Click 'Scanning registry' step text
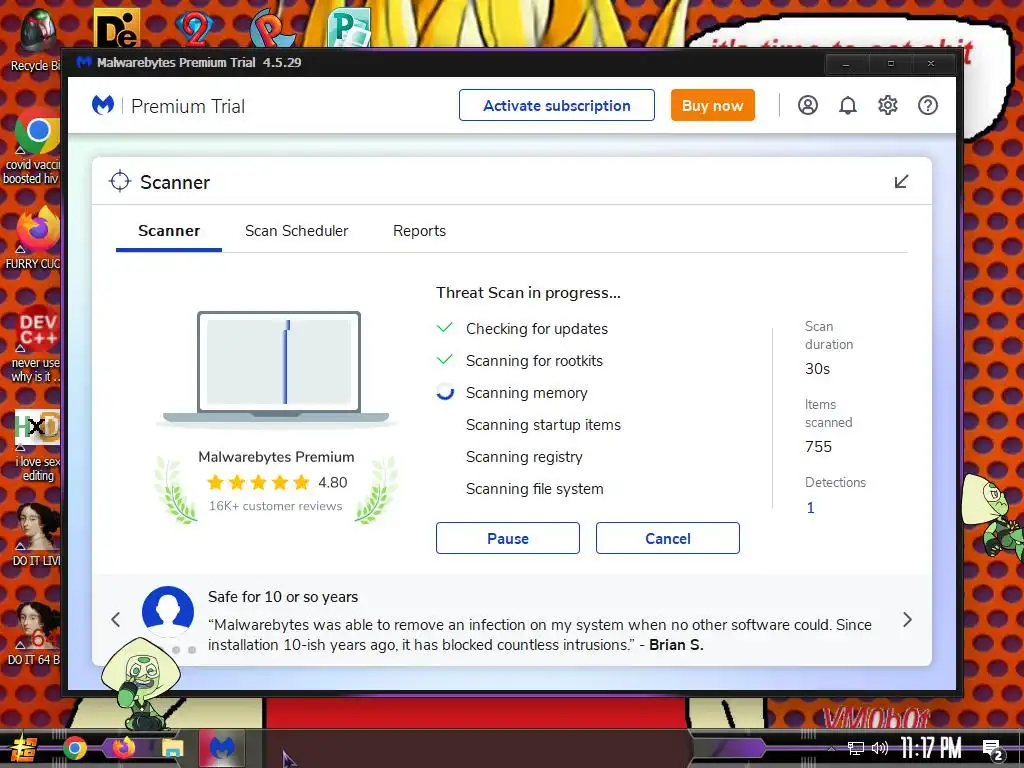The height and width of the screenshot is (768, 1024). coord(524,456)
